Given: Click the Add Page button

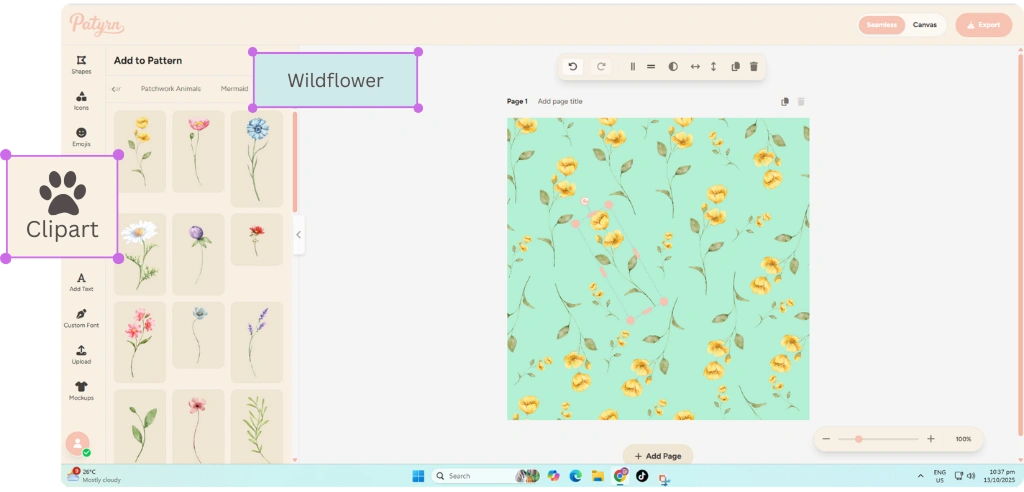Looking at the screenshot, I should tap(658, 456).
